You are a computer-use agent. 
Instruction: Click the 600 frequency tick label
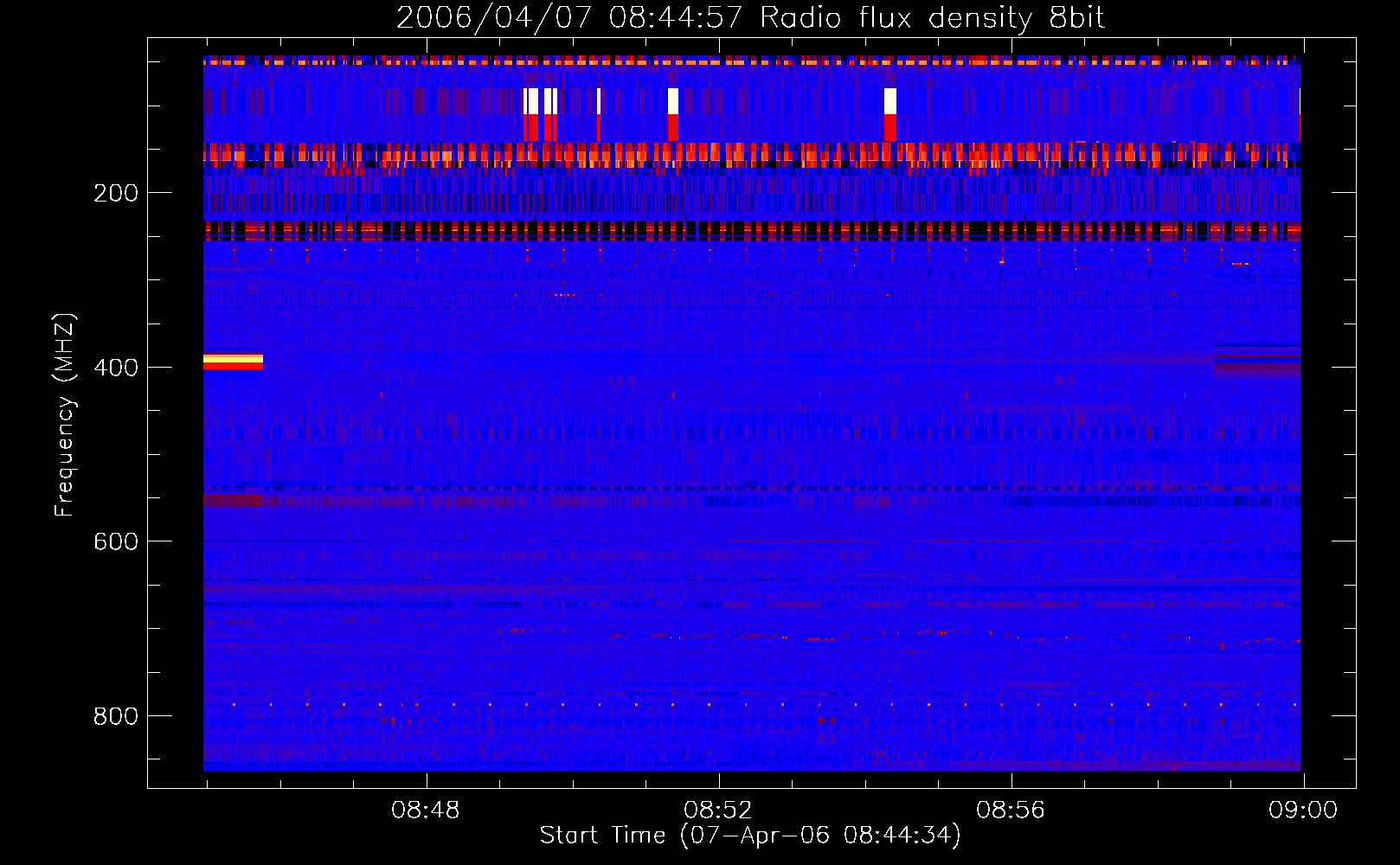tap(116, 541)
